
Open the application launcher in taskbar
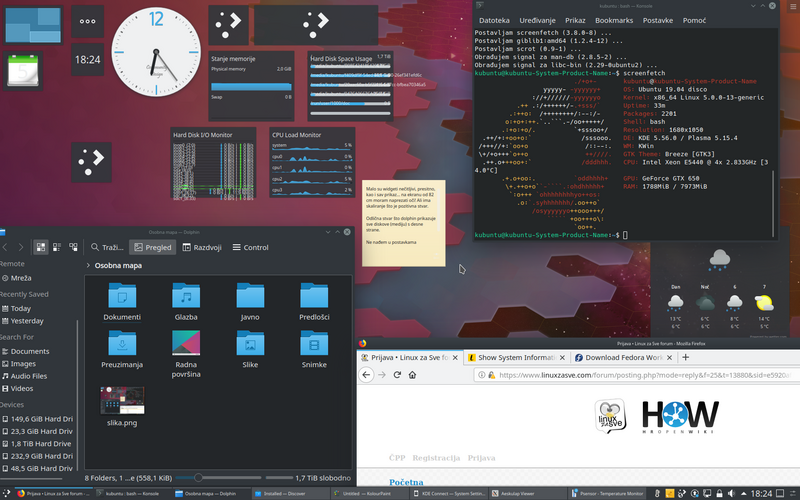pos(6,493)
